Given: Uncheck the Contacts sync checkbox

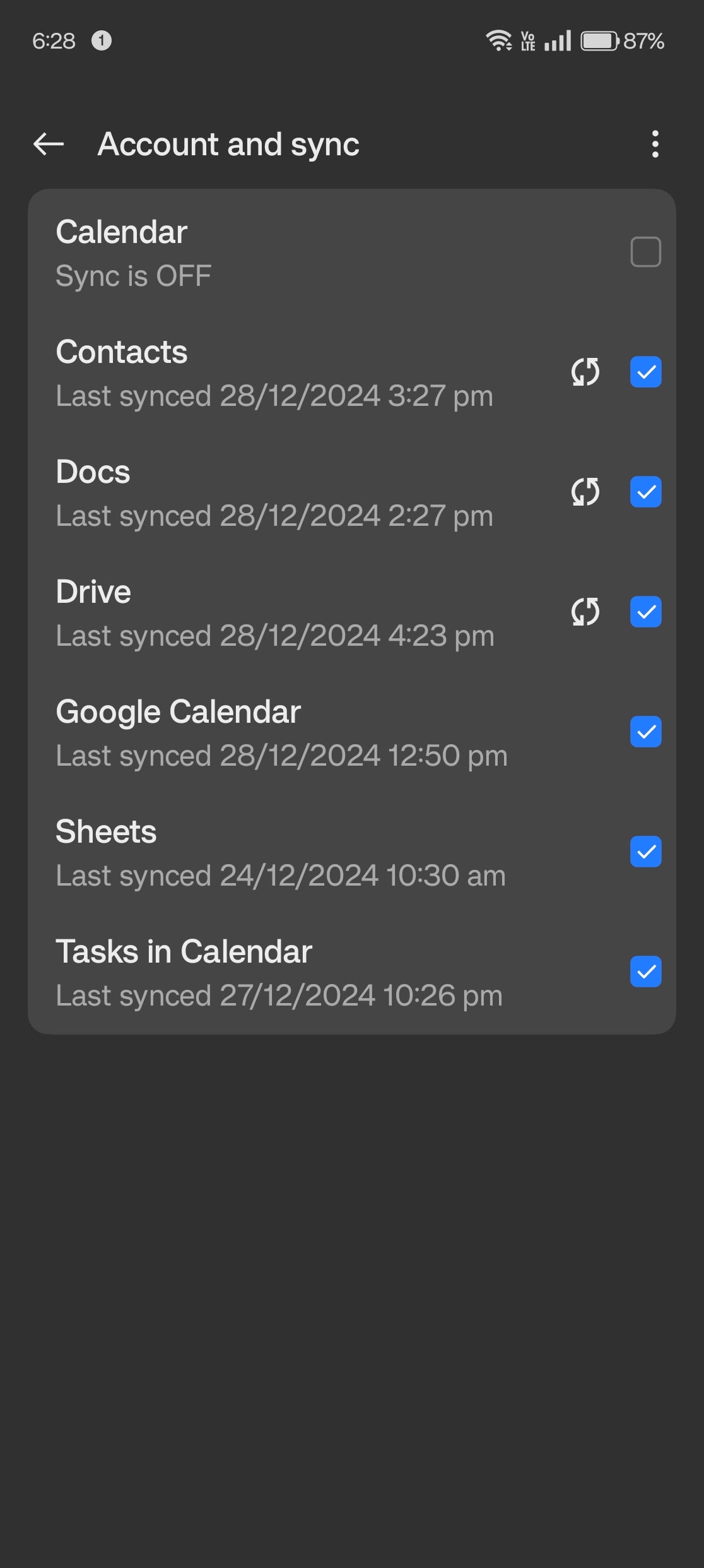Looking at the screenshot, I should [x=645, y=372].
